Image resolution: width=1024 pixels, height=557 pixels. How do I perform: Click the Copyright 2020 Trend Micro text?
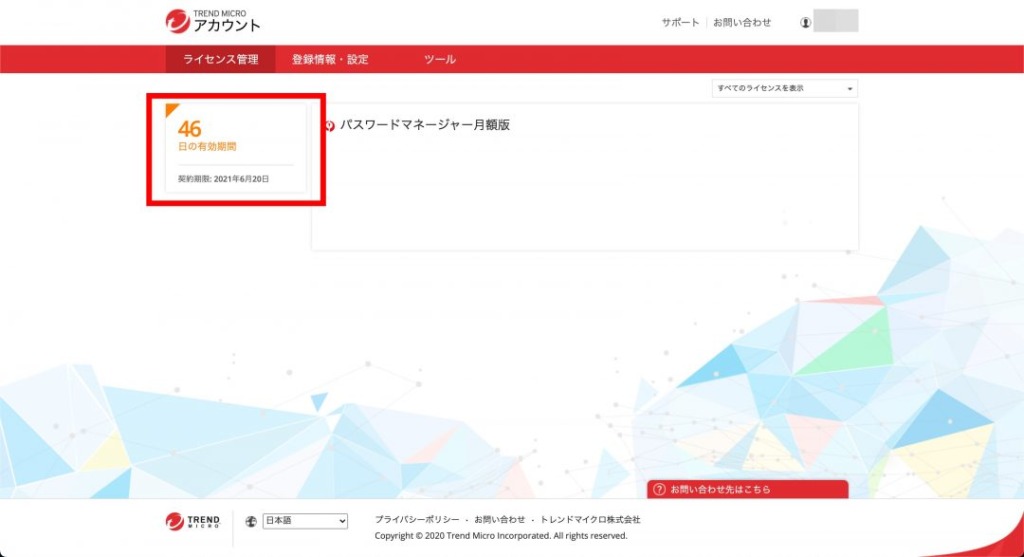point(501,535)
